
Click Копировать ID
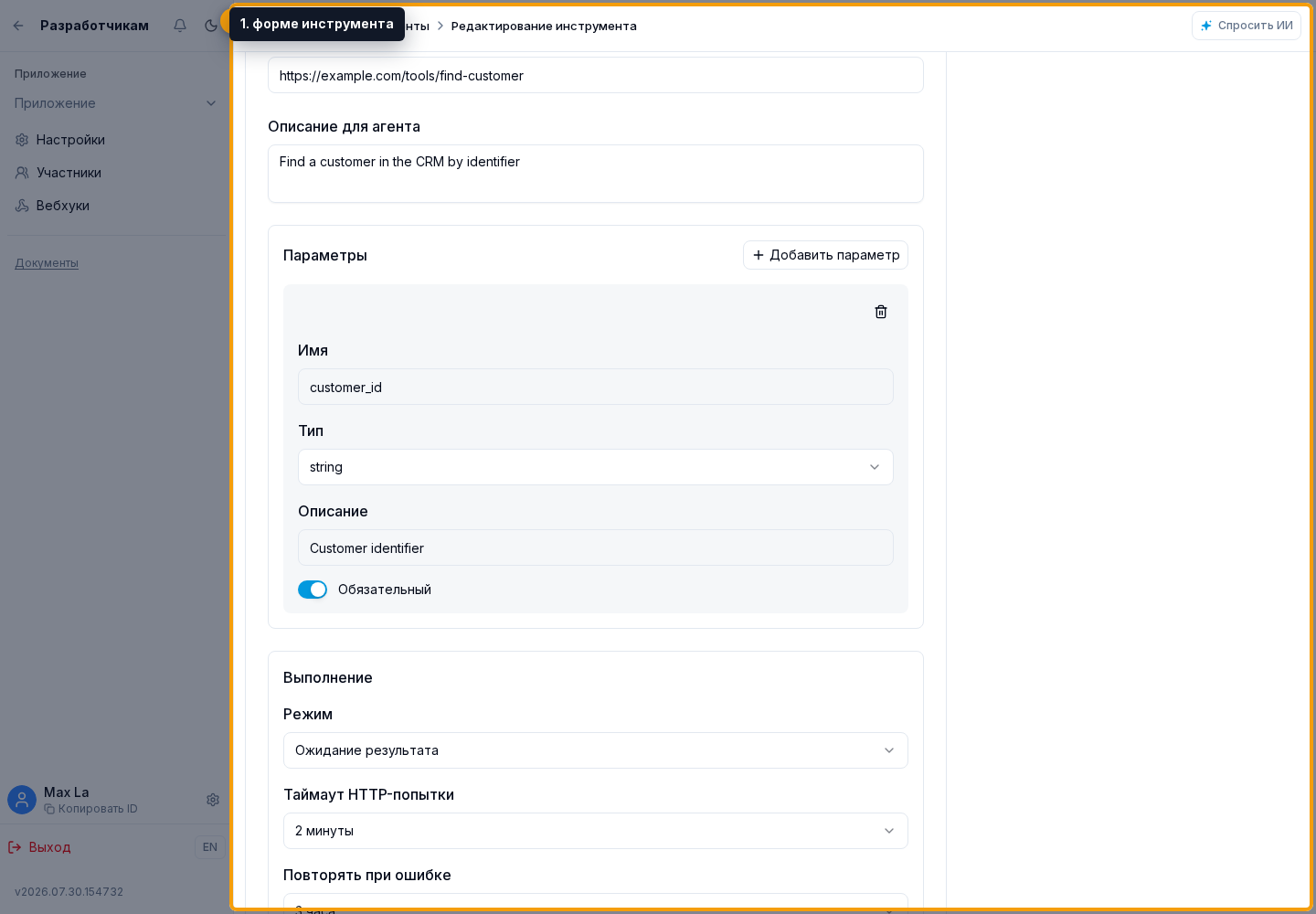coord(90,809)
